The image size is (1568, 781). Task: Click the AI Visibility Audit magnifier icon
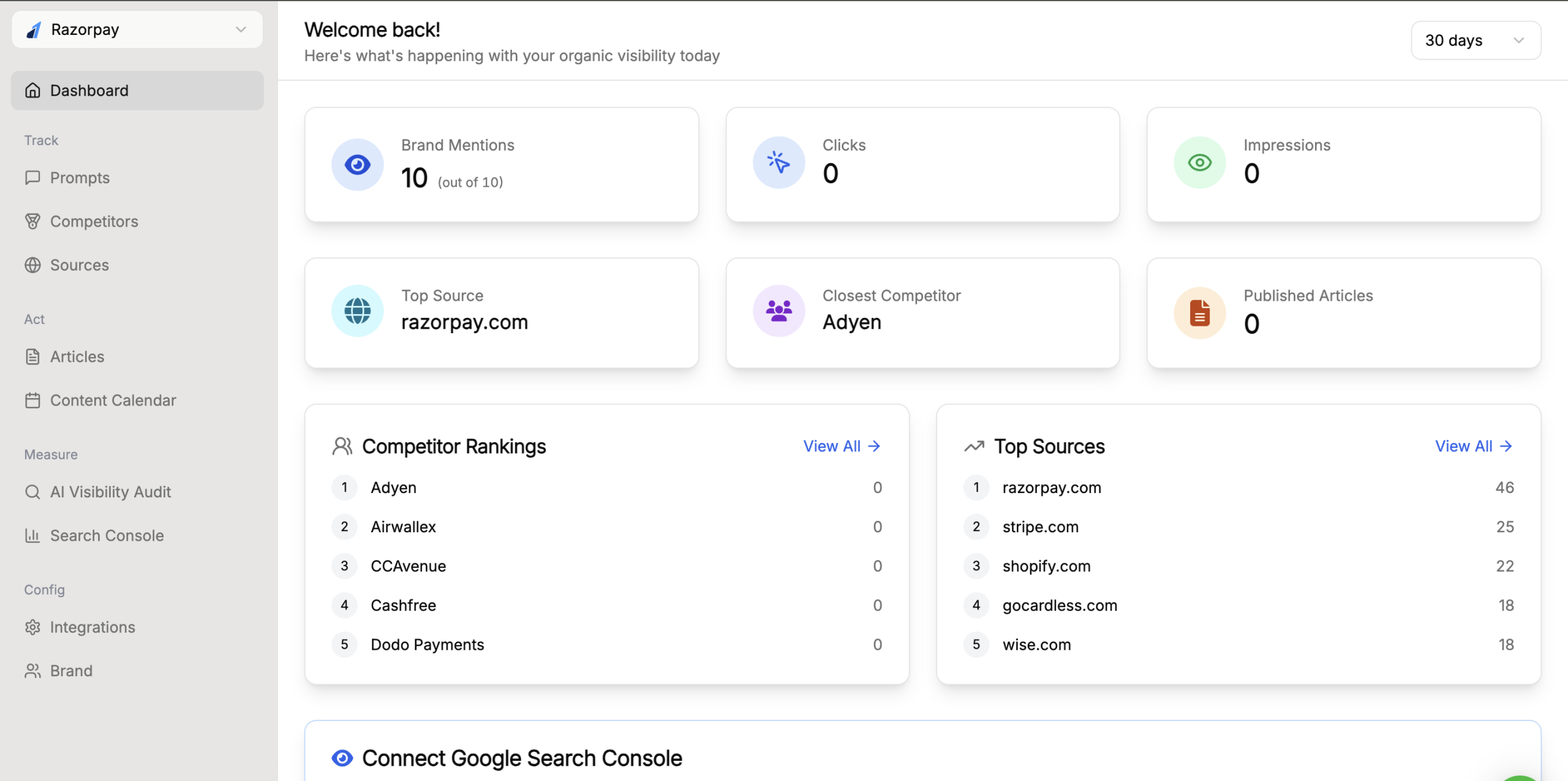coord(32,492)
